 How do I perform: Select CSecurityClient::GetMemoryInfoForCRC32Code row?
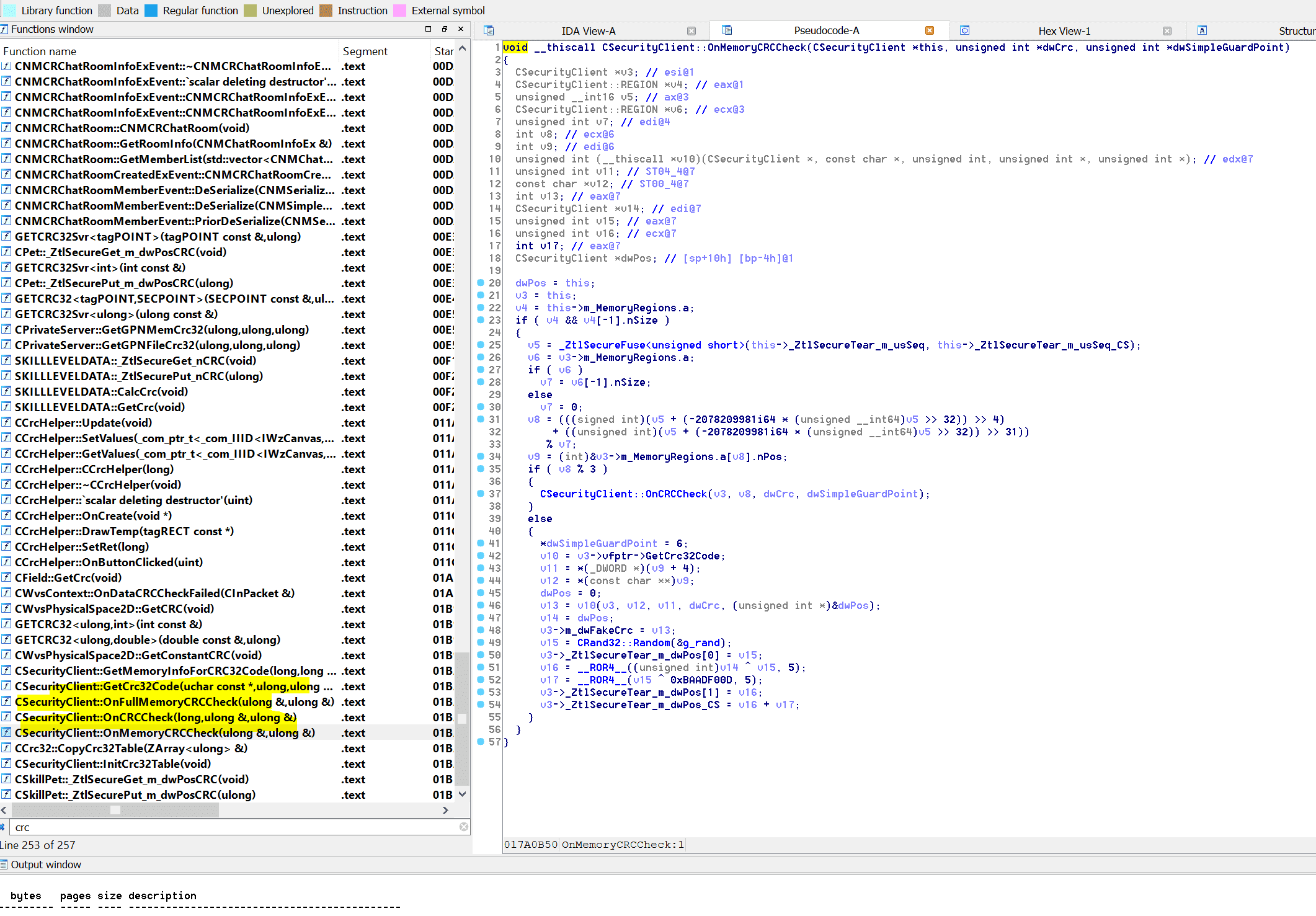[227, 670]
